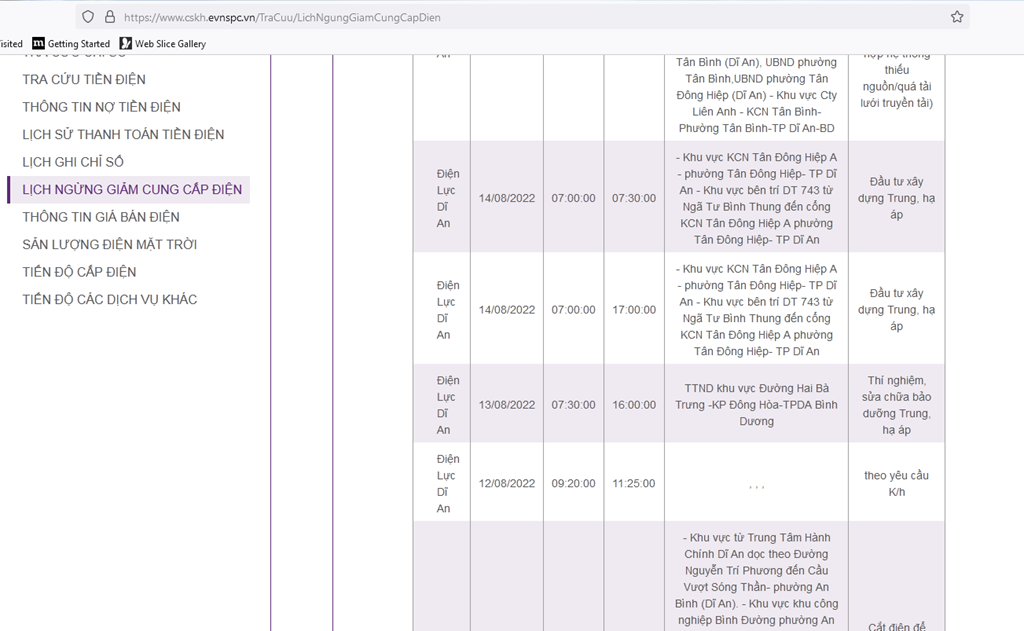Open TIẾN ĐỘ CẤP ĐIỆN menu item
The height and width of the screenshot is (631, 1024).
coord(79,272)
